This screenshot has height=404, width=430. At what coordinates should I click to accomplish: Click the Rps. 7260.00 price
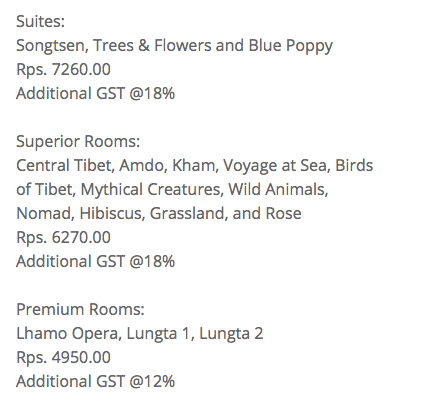pos(63,70)
